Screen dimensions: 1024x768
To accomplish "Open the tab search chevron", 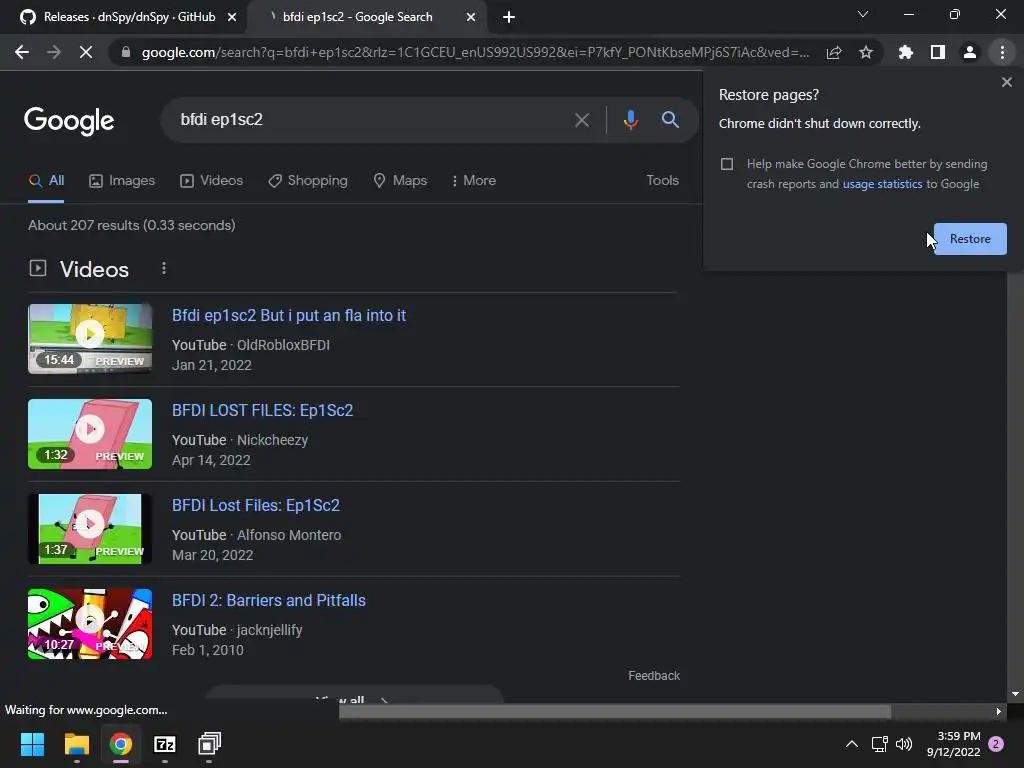I will coord(863,14).
